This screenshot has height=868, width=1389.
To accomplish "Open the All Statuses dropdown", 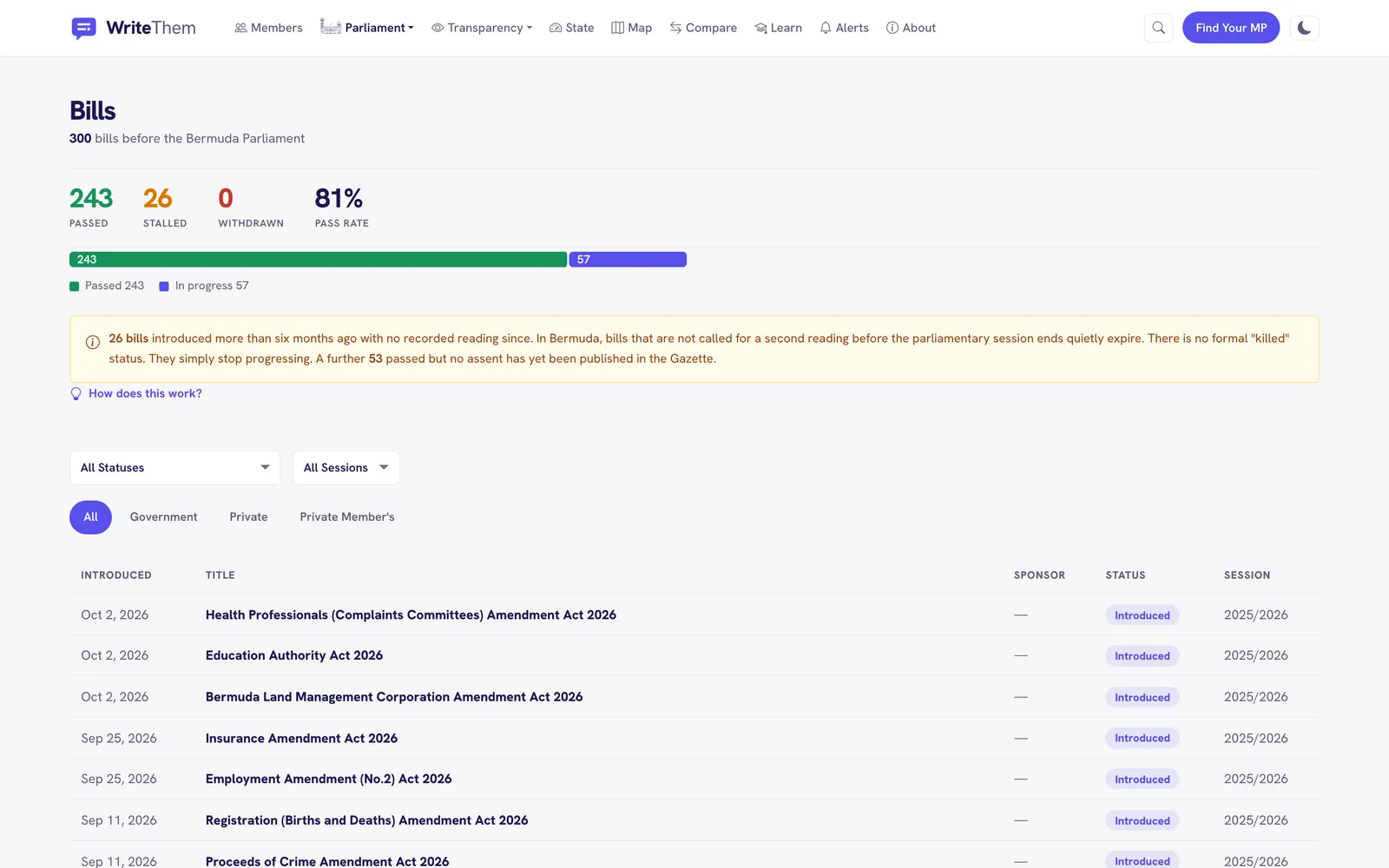I will click(x=174, y=468).
